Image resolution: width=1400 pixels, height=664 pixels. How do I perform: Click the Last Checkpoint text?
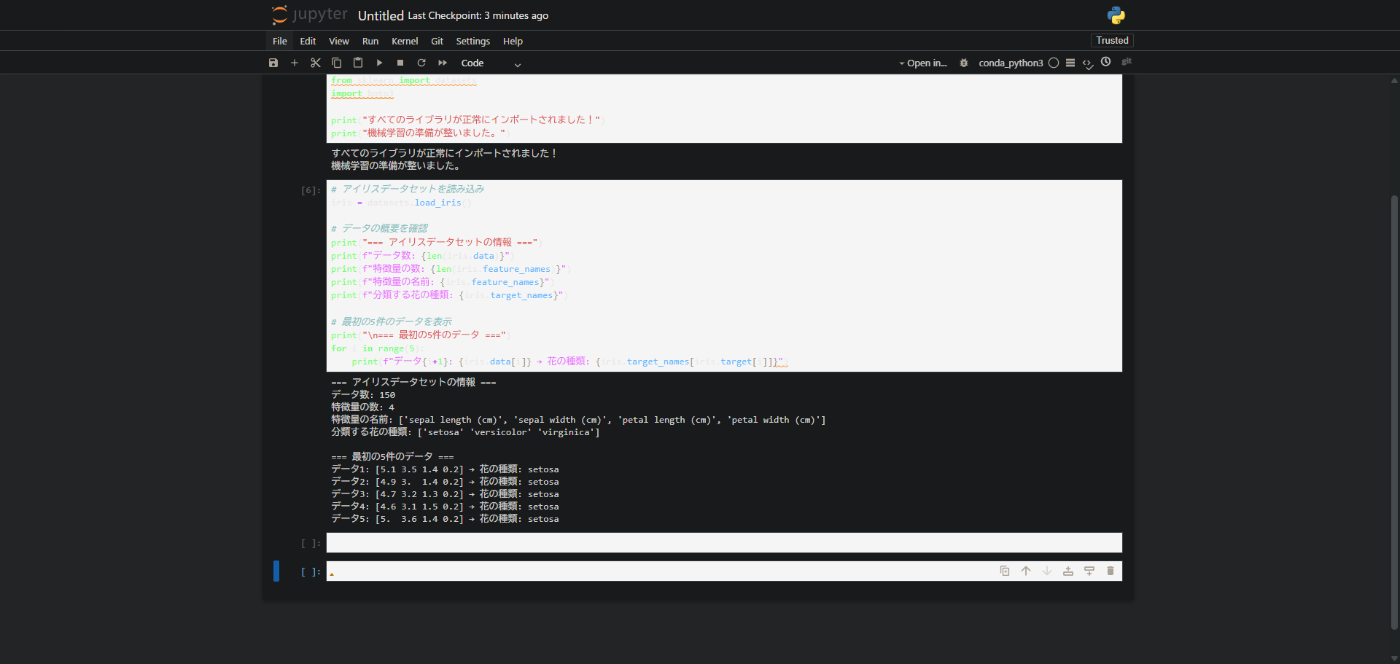(478, 16)
